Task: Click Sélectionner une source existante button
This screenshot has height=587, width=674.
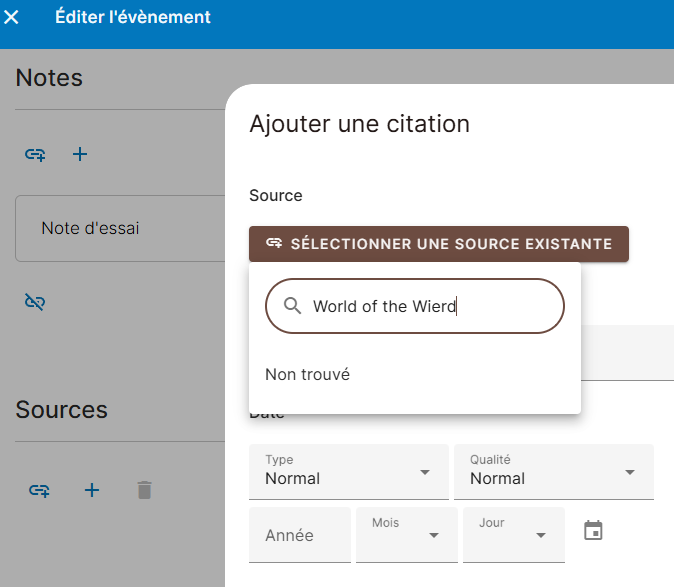Action: pos(438,244)
